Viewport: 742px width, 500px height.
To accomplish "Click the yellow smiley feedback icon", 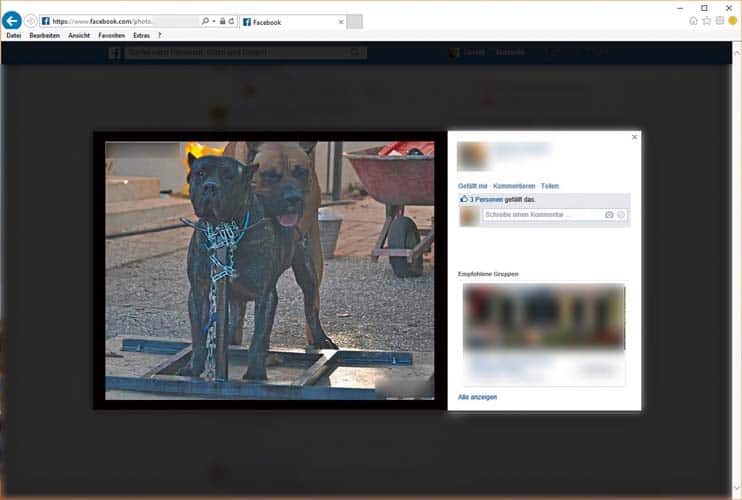I will (x=732, y=21).
